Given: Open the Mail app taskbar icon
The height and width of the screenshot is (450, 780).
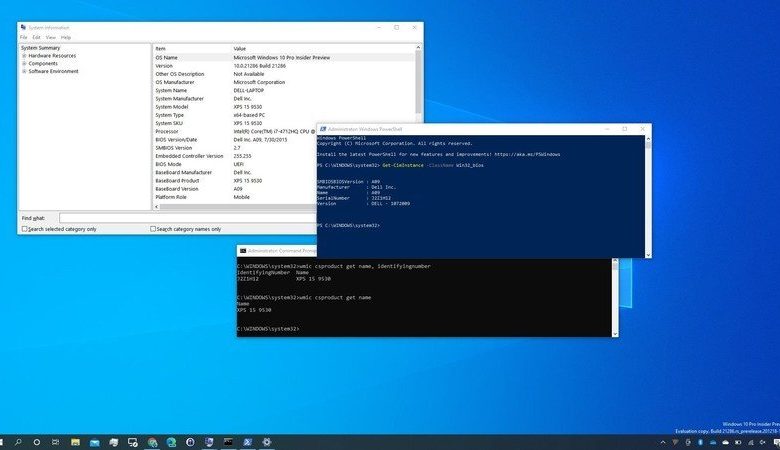Looking at the screenshot, I should pyautogui.click(x=95, y=442).
